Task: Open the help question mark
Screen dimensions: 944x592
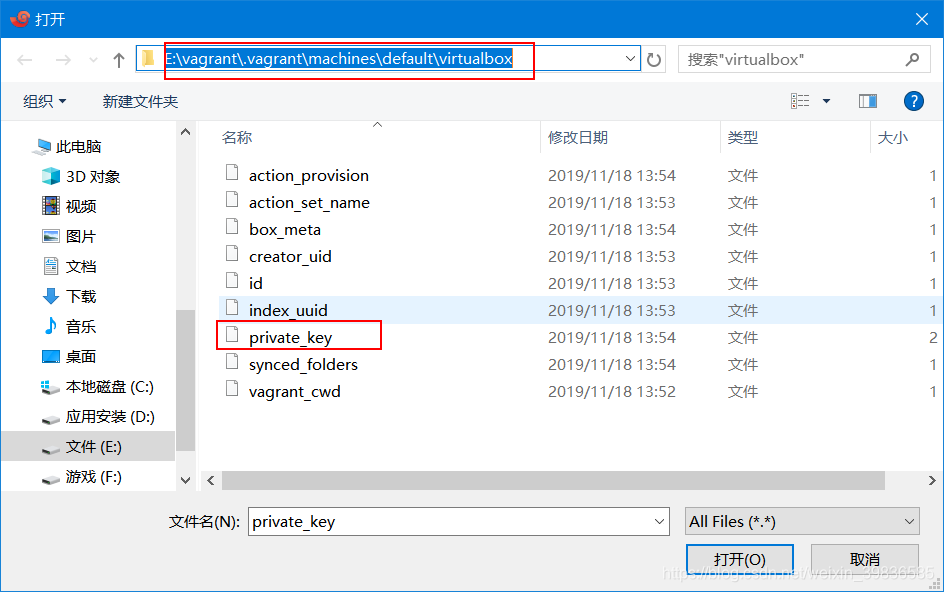Action: coord(913,101)
